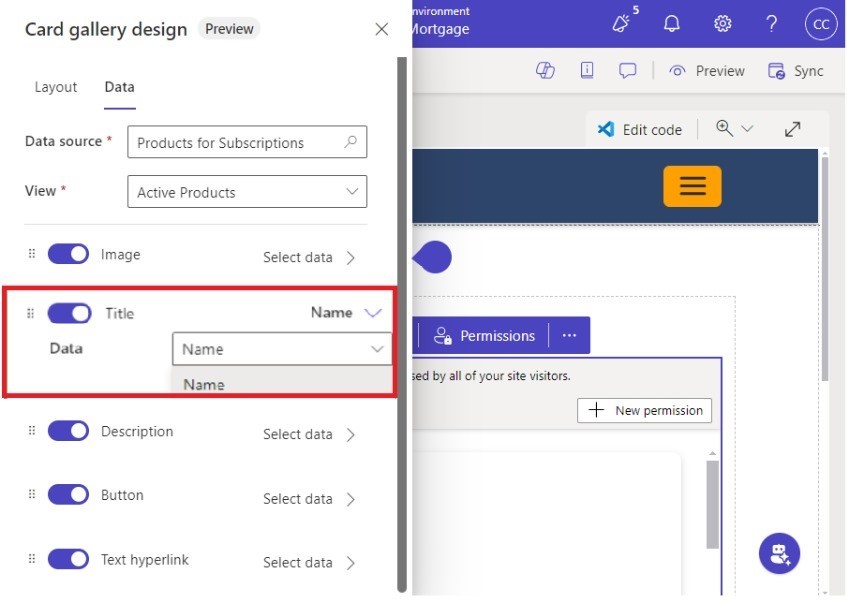847x602 pixels.
Task: Click the notifications bell icon
Action: [672, 24]
